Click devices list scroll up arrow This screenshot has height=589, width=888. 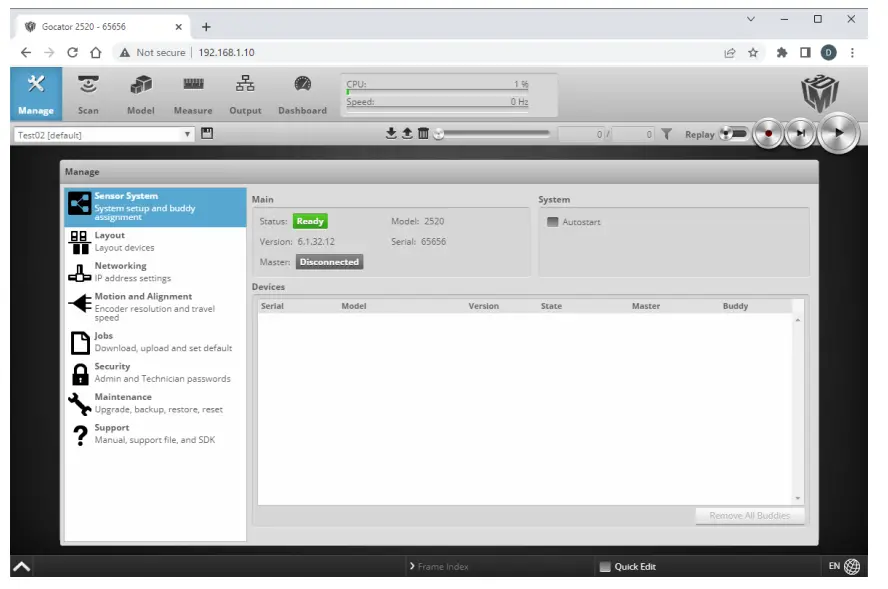(x=798, y=321)
